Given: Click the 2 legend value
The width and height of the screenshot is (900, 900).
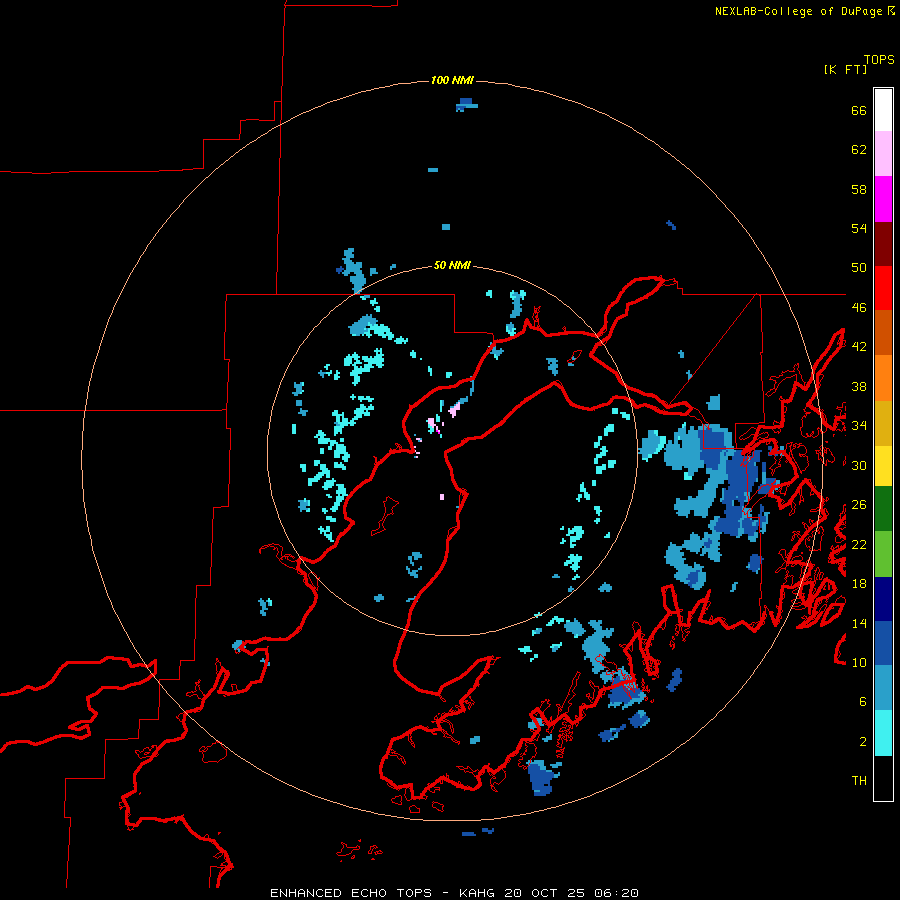Looking at the screenshot, I should (x=863, y=742).
